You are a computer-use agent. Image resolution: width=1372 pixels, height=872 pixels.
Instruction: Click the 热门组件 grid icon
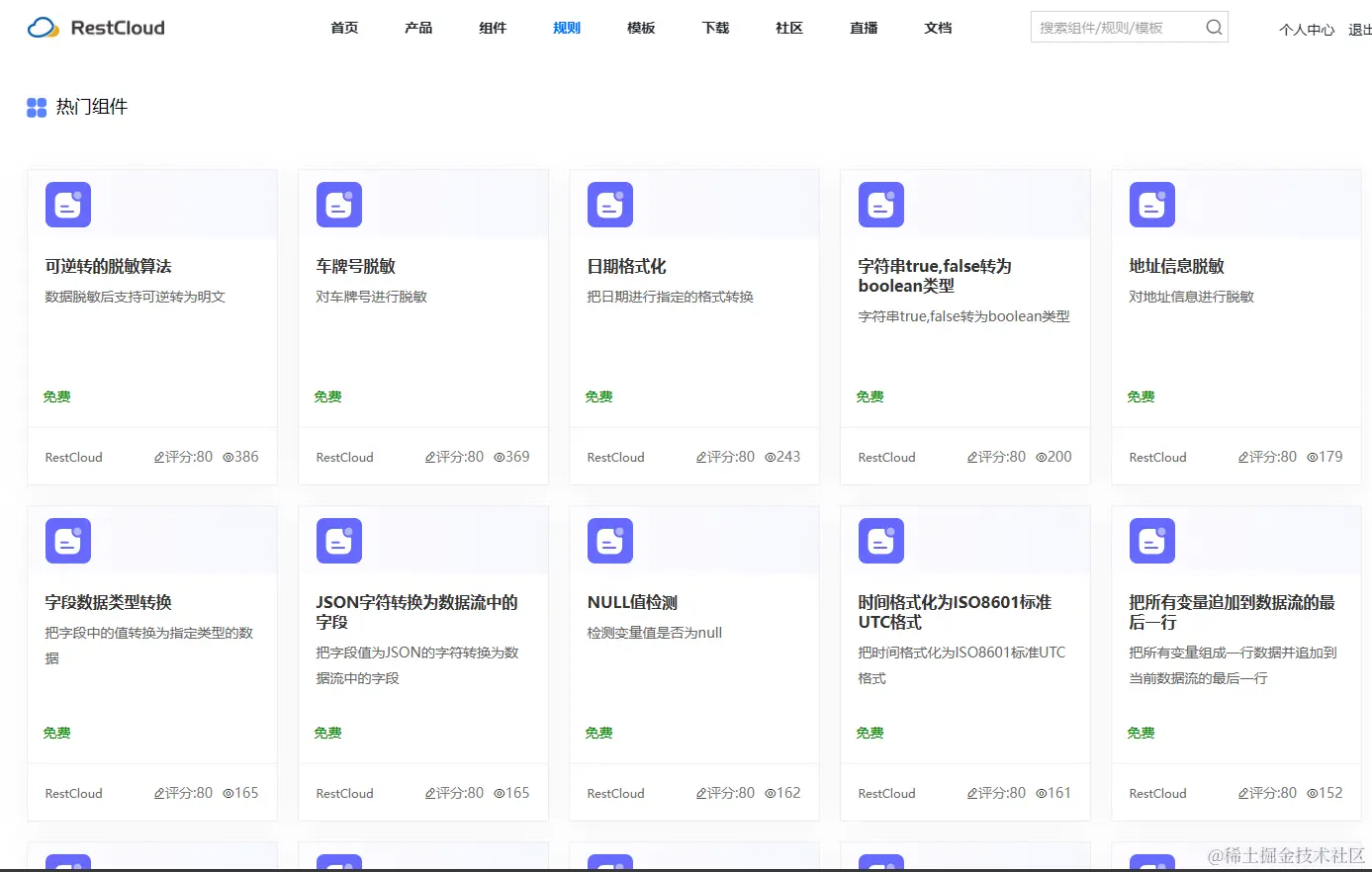(x=37, y=107)
